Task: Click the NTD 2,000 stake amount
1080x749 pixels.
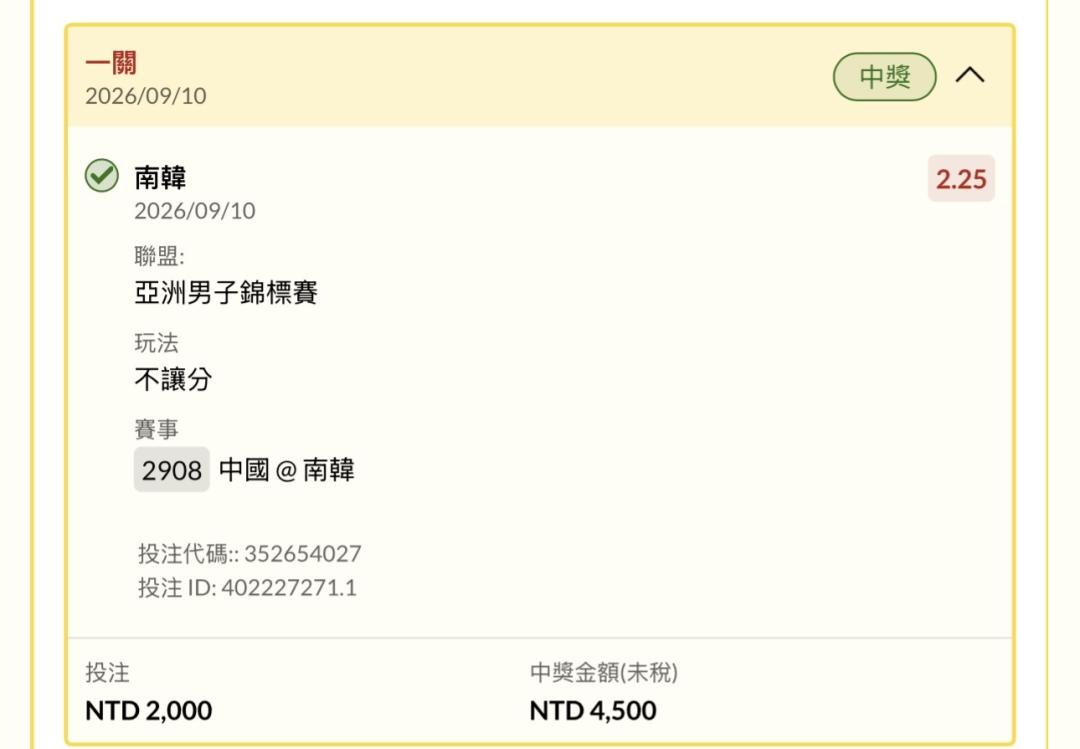Action: coord(149,710)
